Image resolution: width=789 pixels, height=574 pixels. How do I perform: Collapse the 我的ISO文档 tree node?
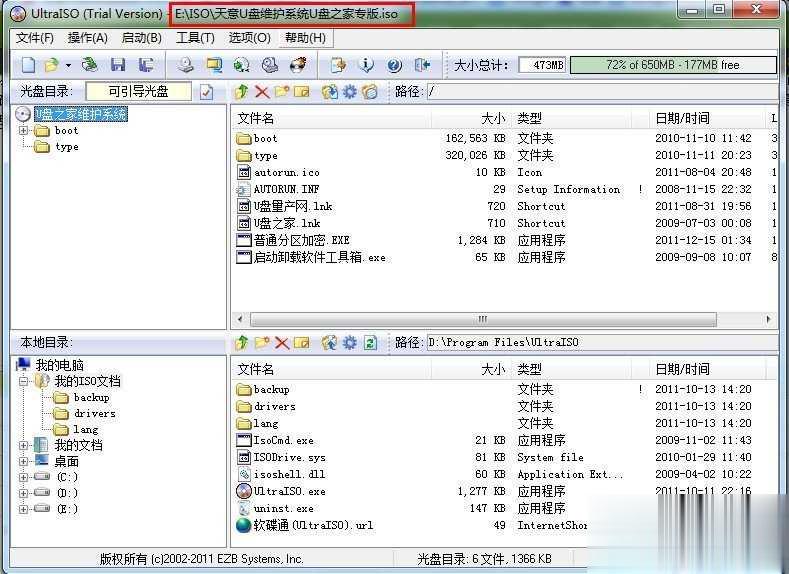[23, 381]
